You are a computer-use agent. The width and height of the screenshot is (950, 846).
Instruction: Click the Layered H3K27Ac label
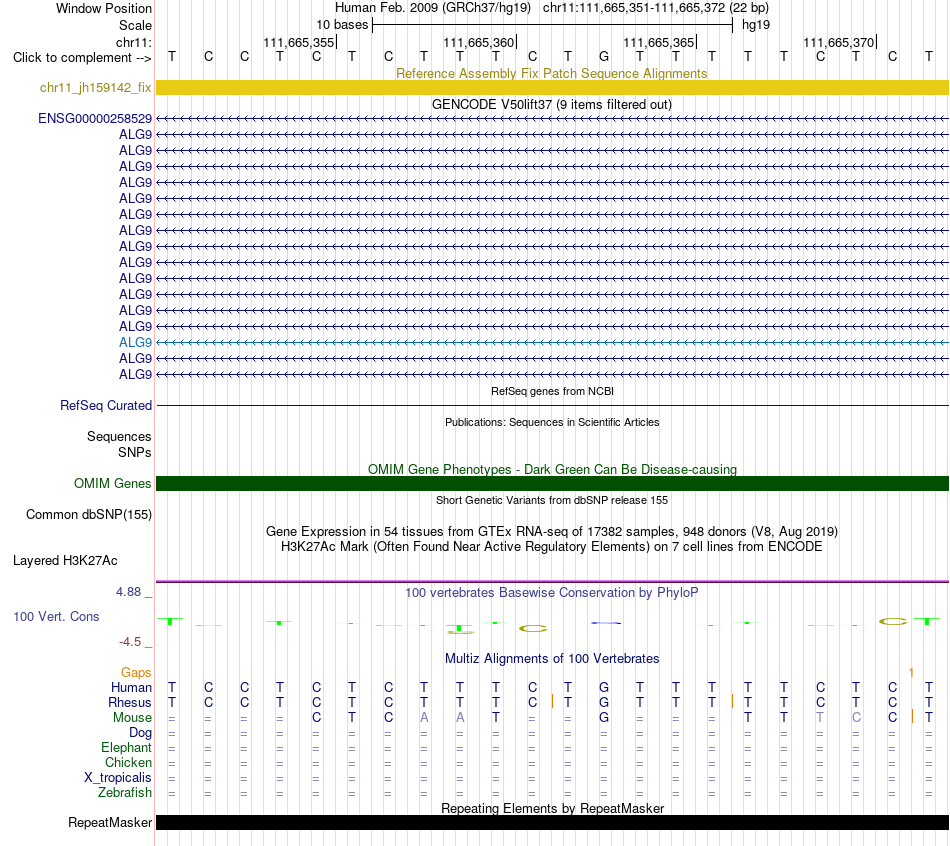tap(65, 561)
